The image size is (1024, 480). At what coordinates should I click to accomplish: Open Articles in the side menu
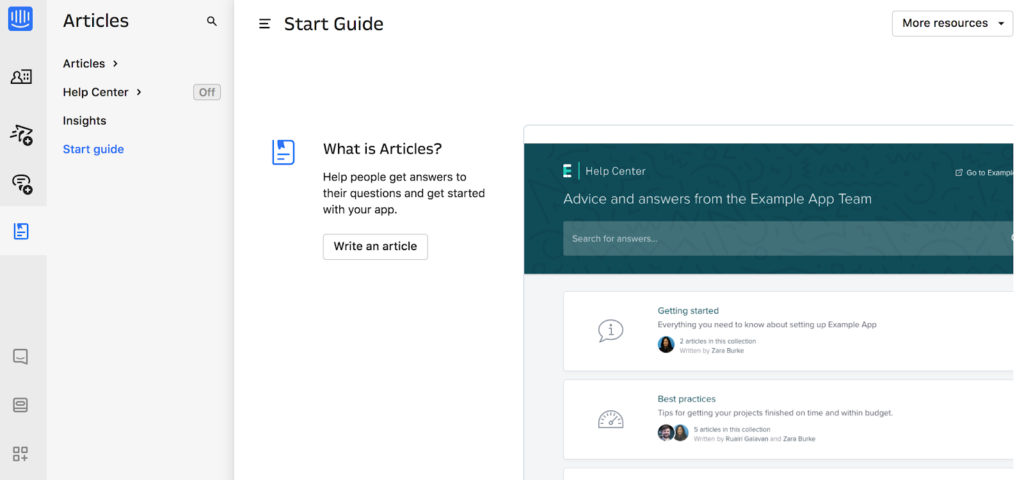pyautogui.click(x=84, y=63)
